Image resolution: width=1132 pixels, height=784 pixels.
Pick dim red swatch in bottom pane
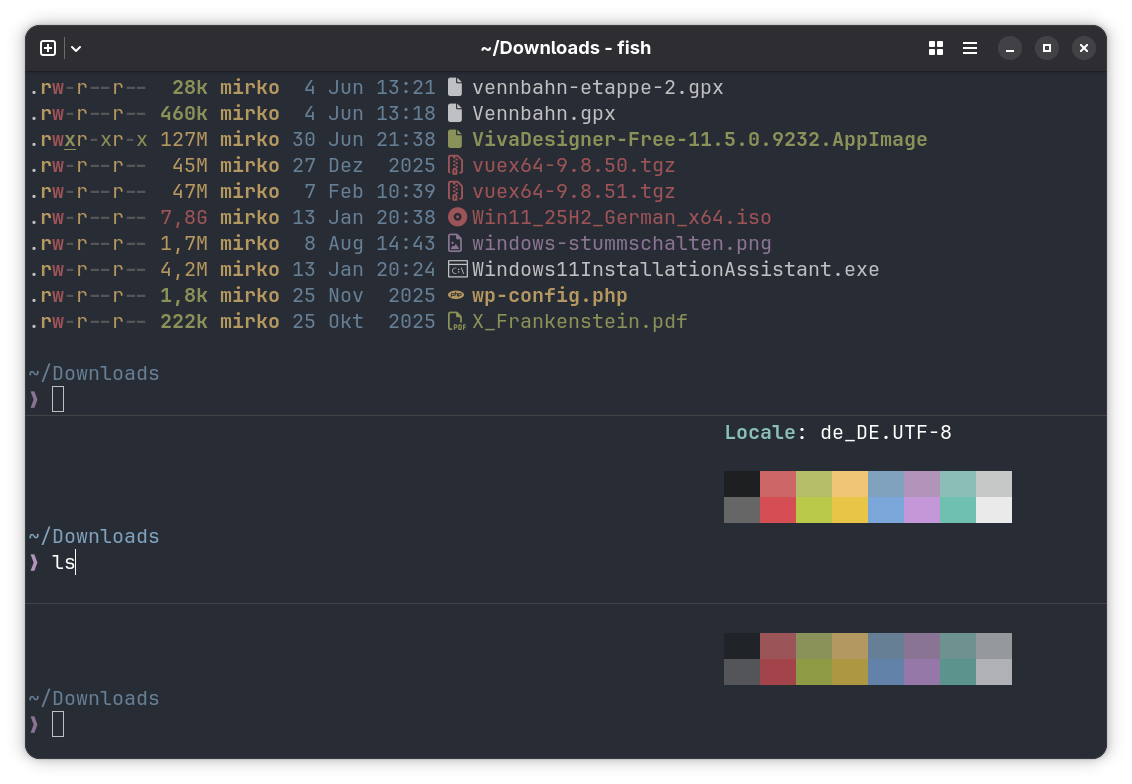[778, 646]
